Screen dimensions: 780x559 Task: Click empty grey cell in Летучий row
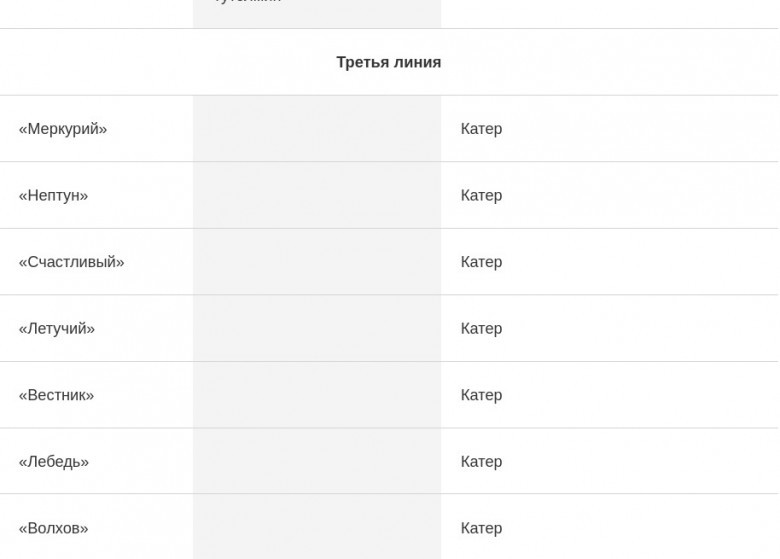tap(317, 328)
